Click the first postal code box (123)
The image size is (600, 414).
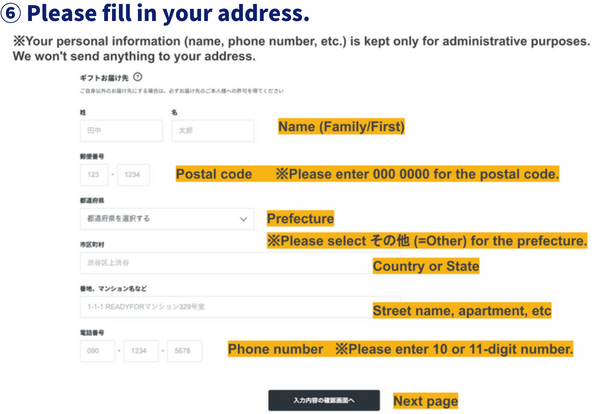[94, 175]
